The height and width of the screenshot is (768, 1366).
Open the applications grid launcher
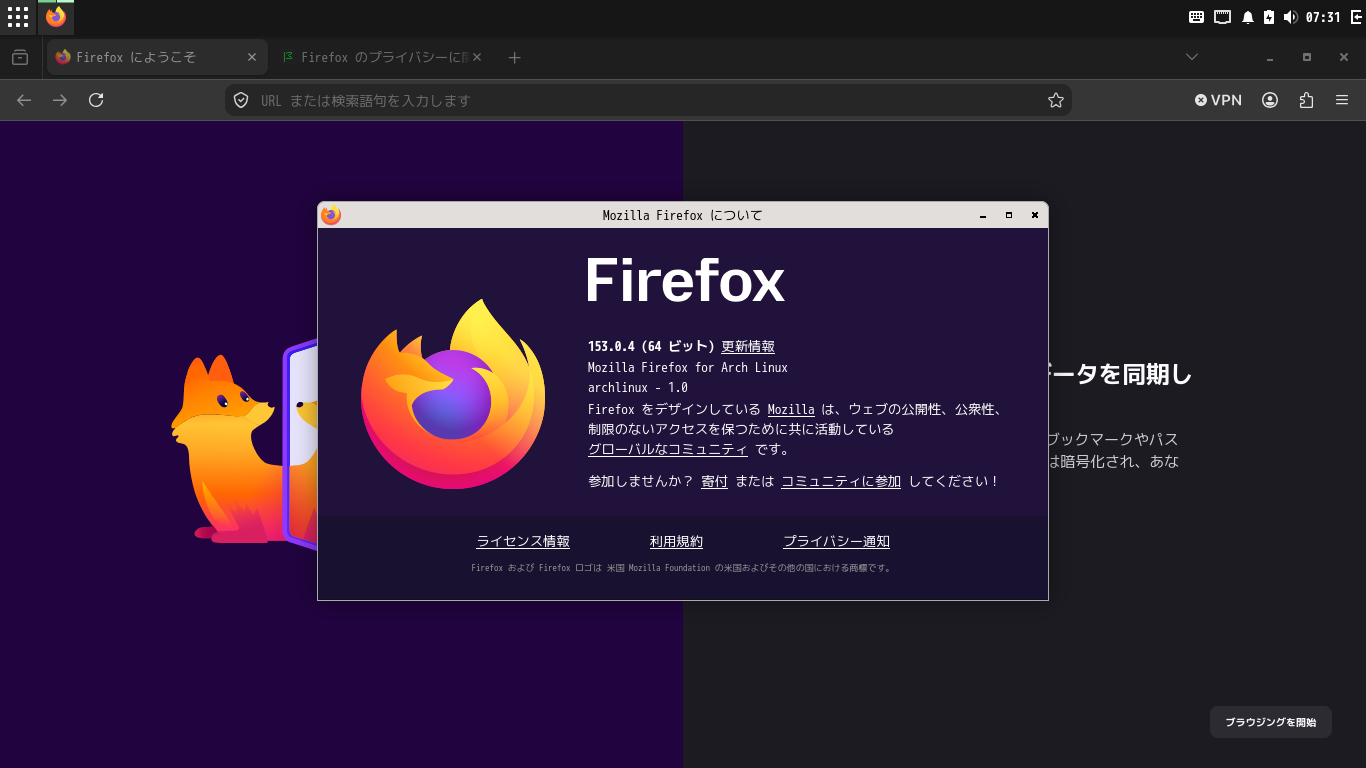point(18,17)
